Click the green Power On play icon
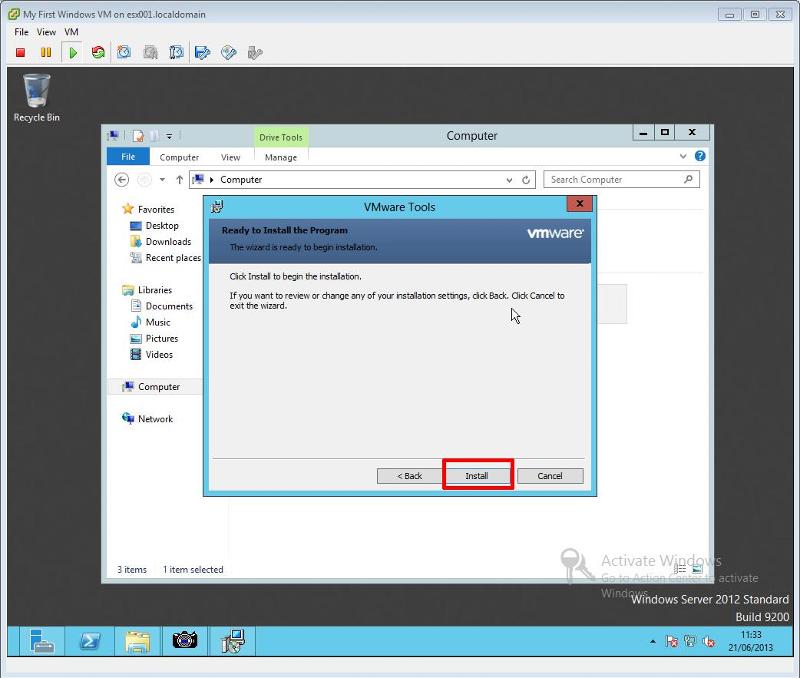Screen dimensions: 800x678 (73, 53)
